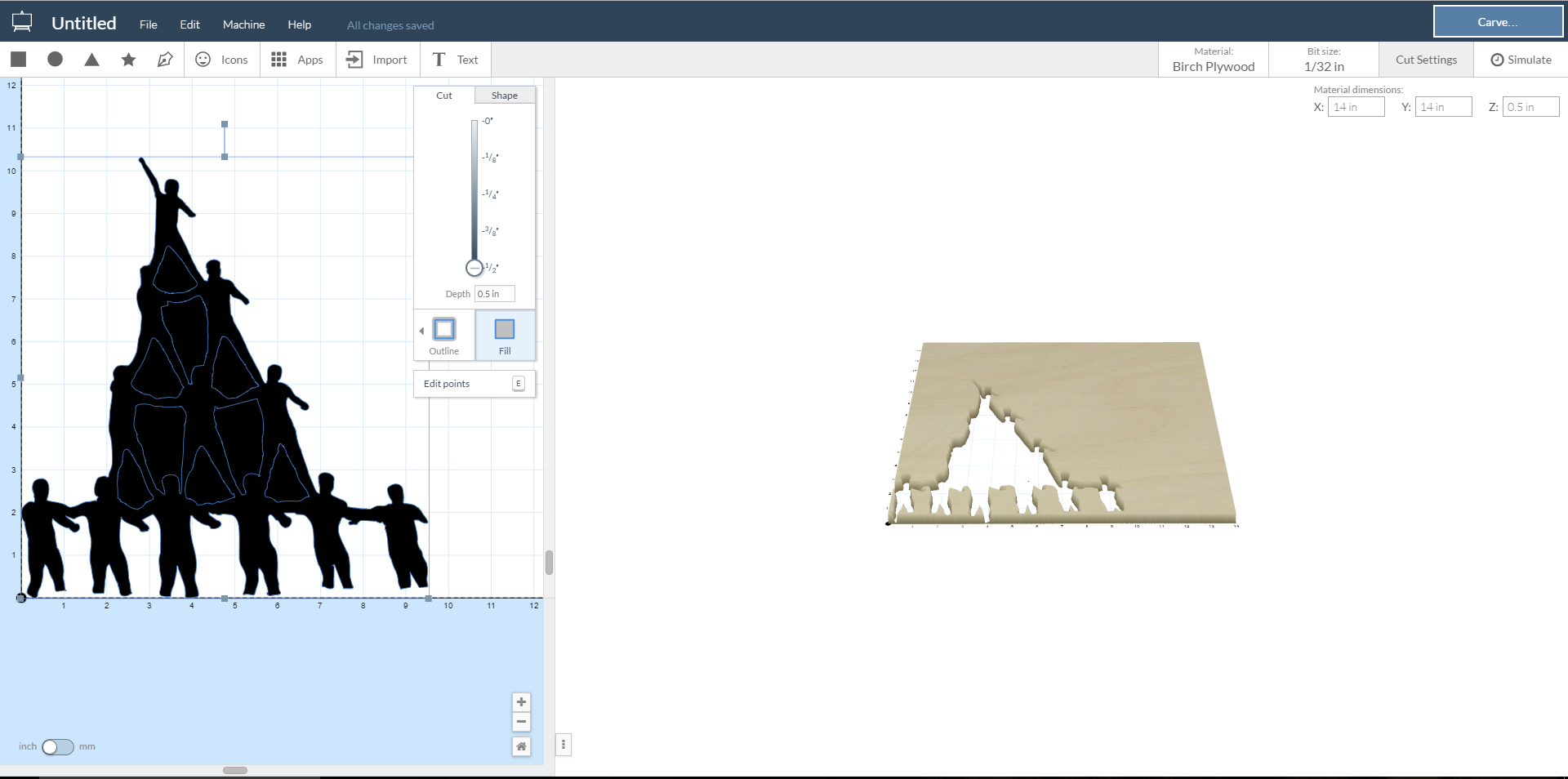The width and height of the screenshot is (1568, 779).
Task: Select the square shape tool
Action: click(19, 59)
